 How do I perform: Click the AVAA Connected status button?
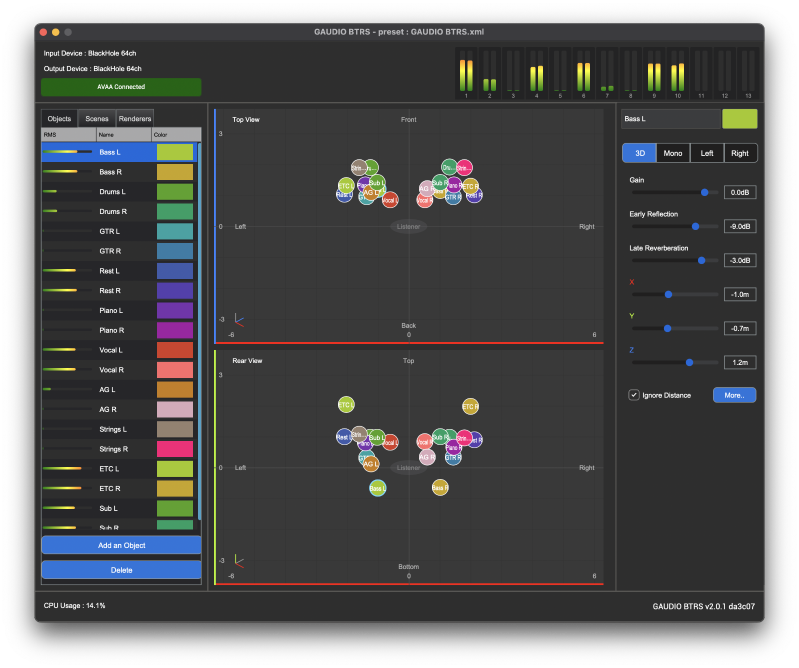121,87
